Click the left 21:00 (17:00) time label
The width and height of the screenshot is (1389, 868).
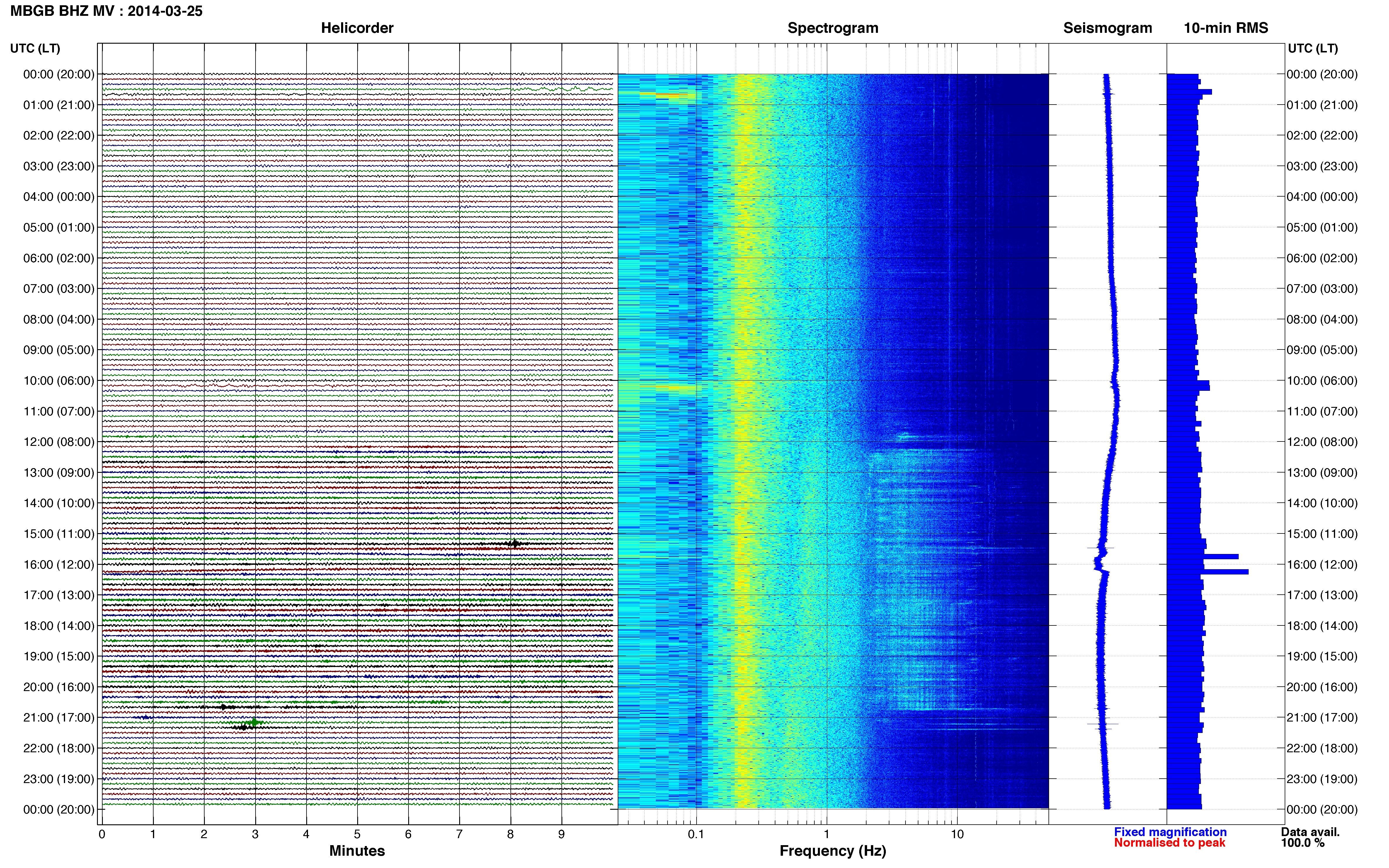coord(59,718)
